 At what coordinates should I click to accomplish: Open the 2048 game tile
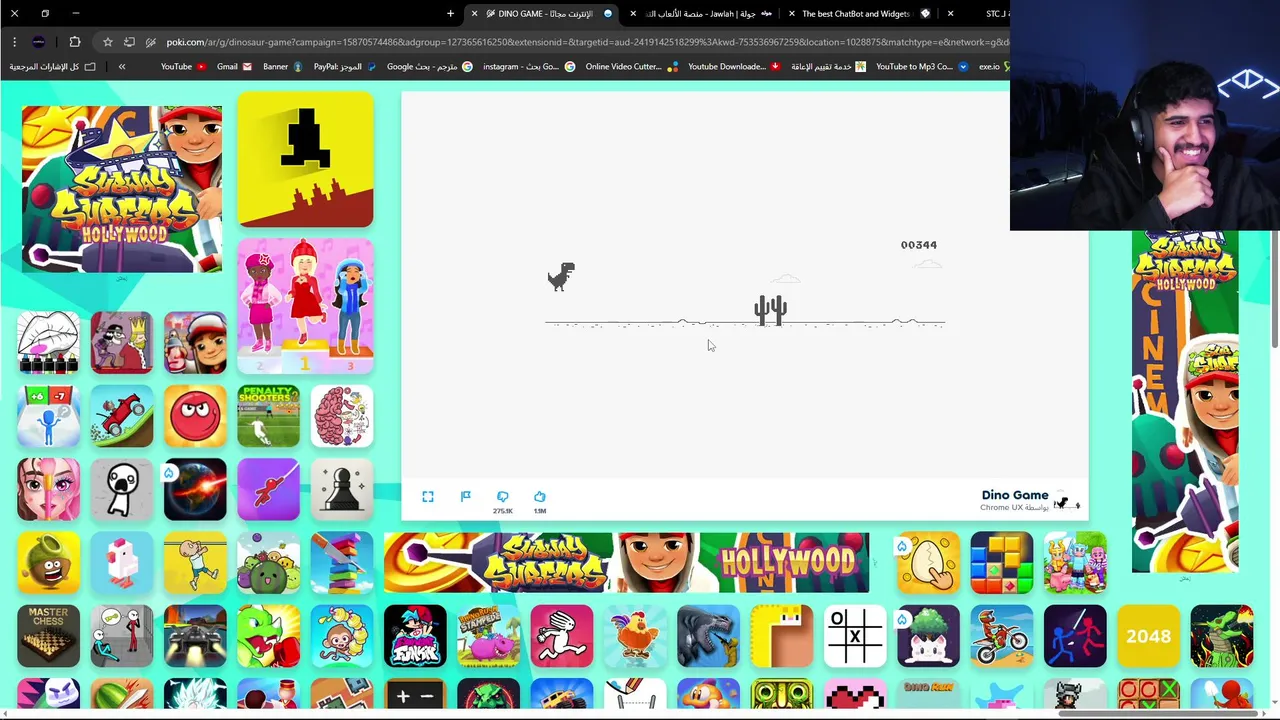coord(1148,636)
